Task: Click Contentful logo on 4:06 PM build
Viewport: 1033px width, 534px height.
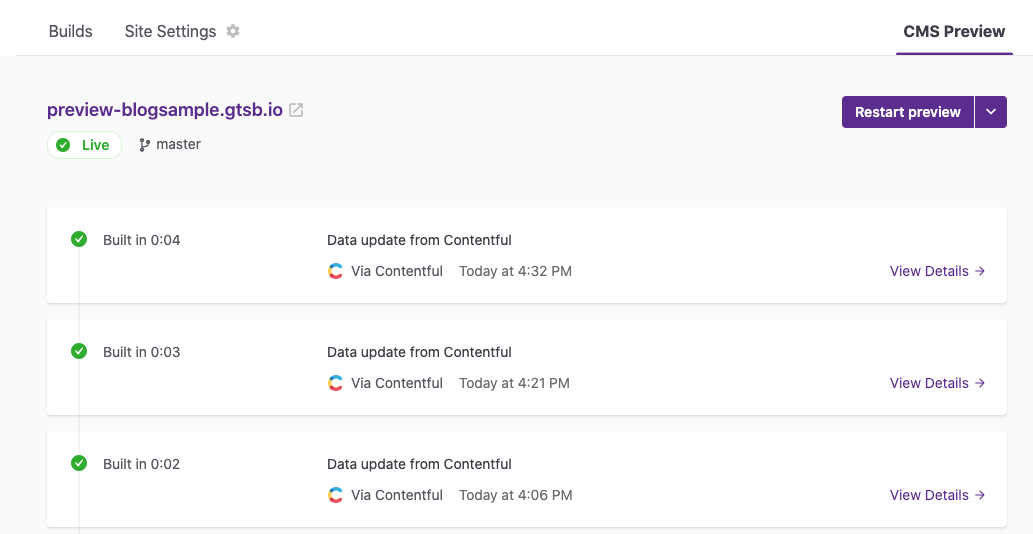Action: (x=336, y=495)
